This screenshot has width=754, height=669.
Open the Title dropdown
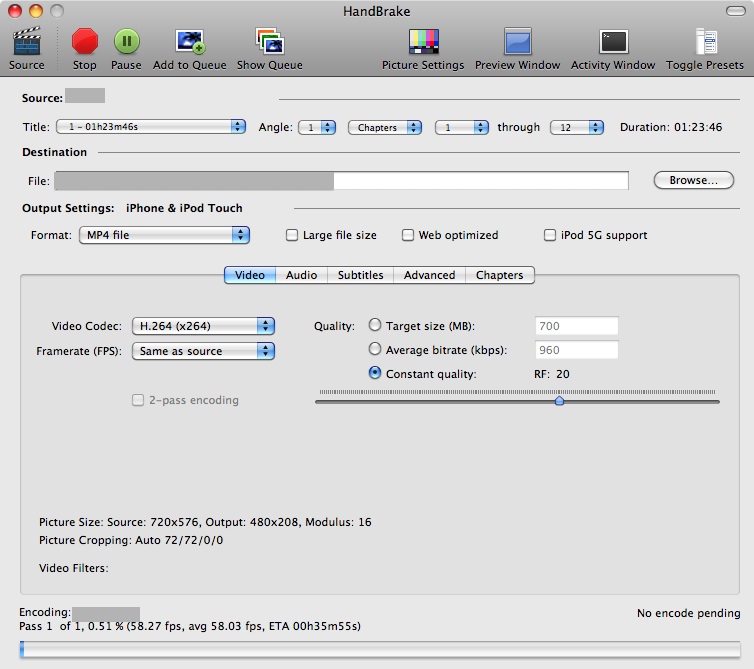pyautogui.click(x=150, y=127)
